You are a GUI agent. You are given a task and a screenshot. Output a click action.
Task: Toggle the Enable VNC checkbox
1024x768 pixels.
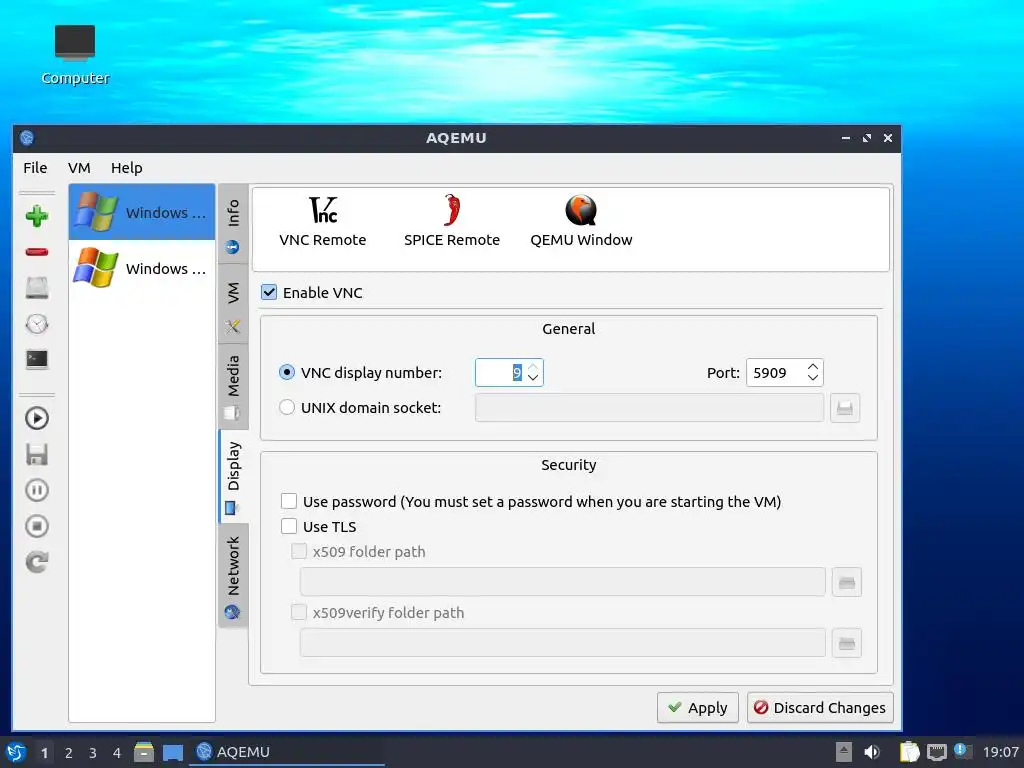coord(269,292)
